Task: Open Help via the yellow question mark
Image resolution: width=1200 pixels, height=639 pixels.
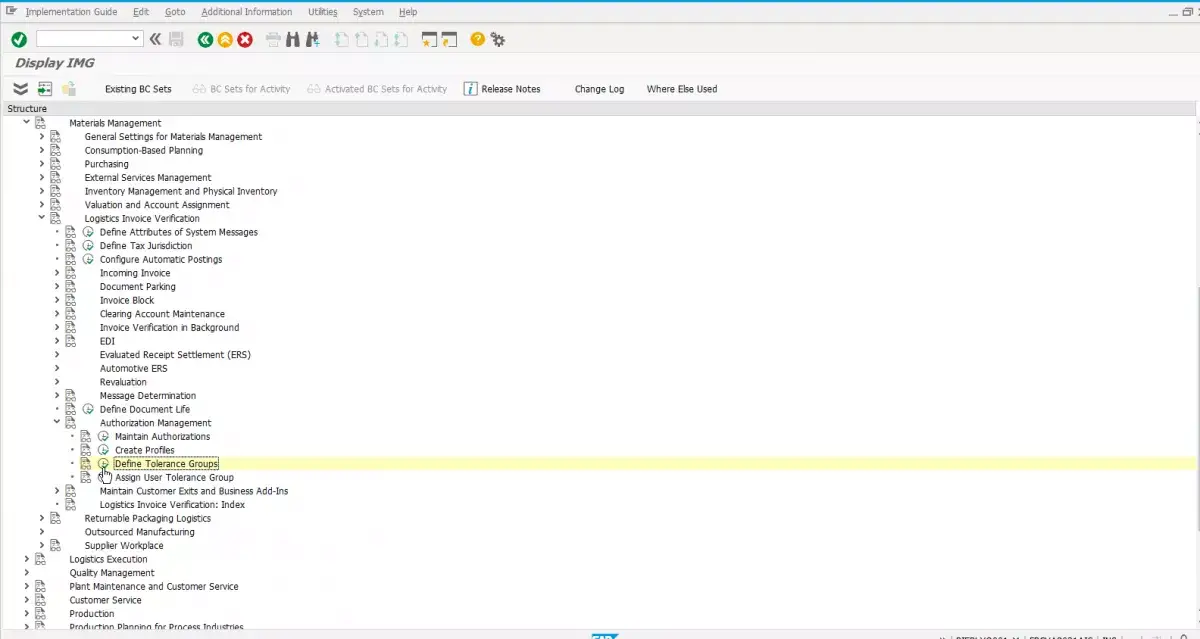Action: [x=478, y=39]
